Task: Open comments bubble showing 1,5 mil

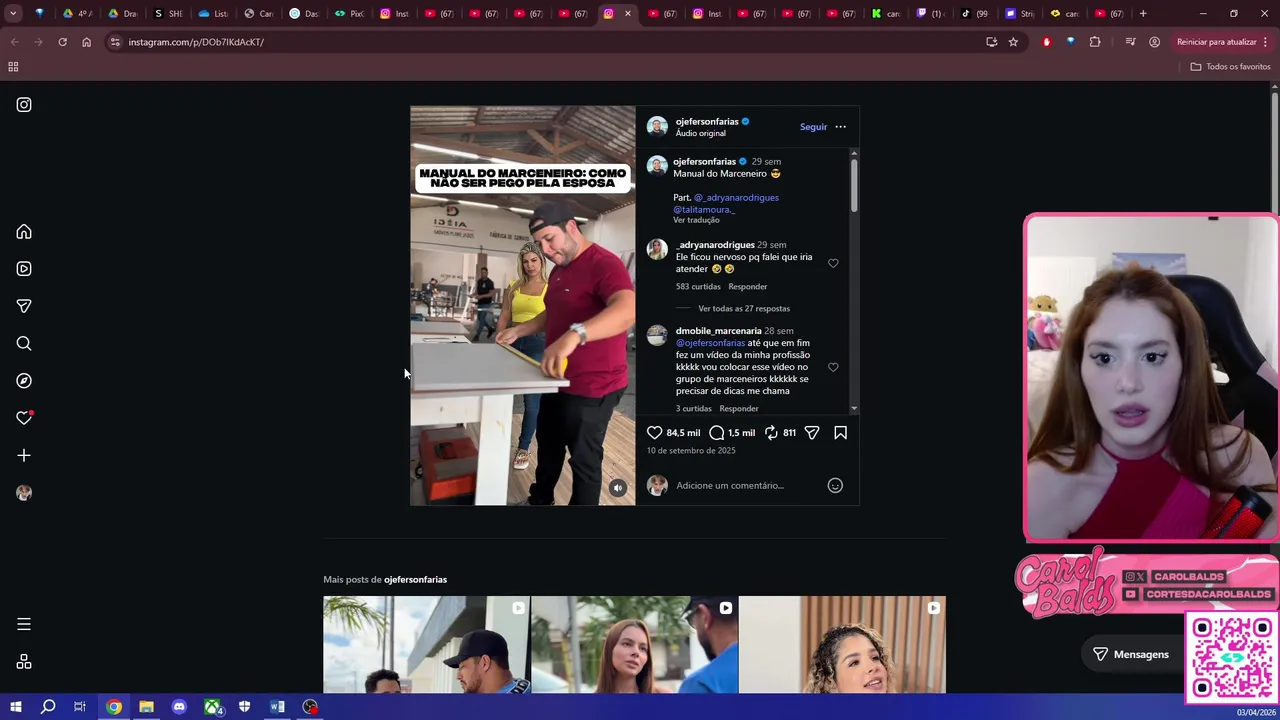Action: point(716,433)
